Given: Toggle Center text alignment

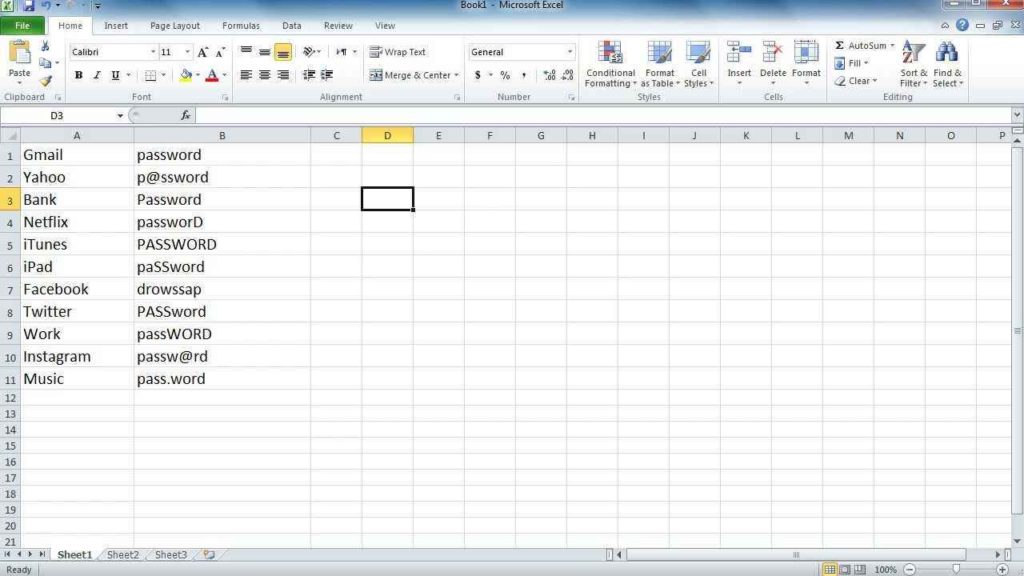Looking at the screenshot, I should pyautogui.click(x=264, y=75).
